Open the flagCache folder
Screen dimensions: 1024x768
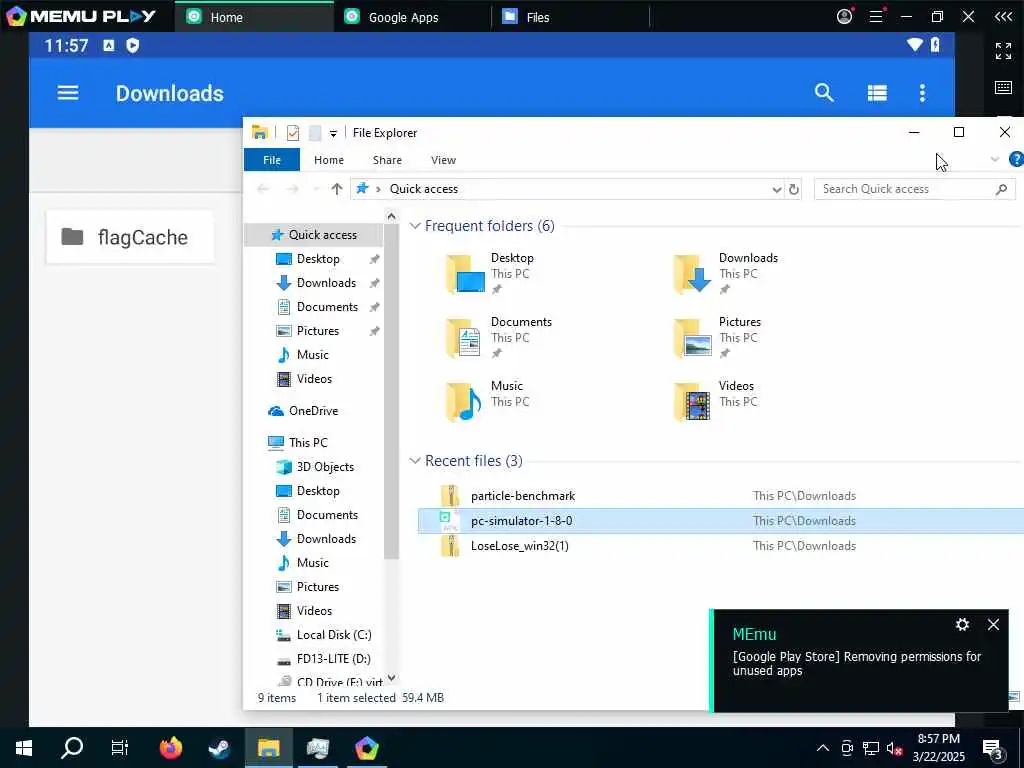130,237
